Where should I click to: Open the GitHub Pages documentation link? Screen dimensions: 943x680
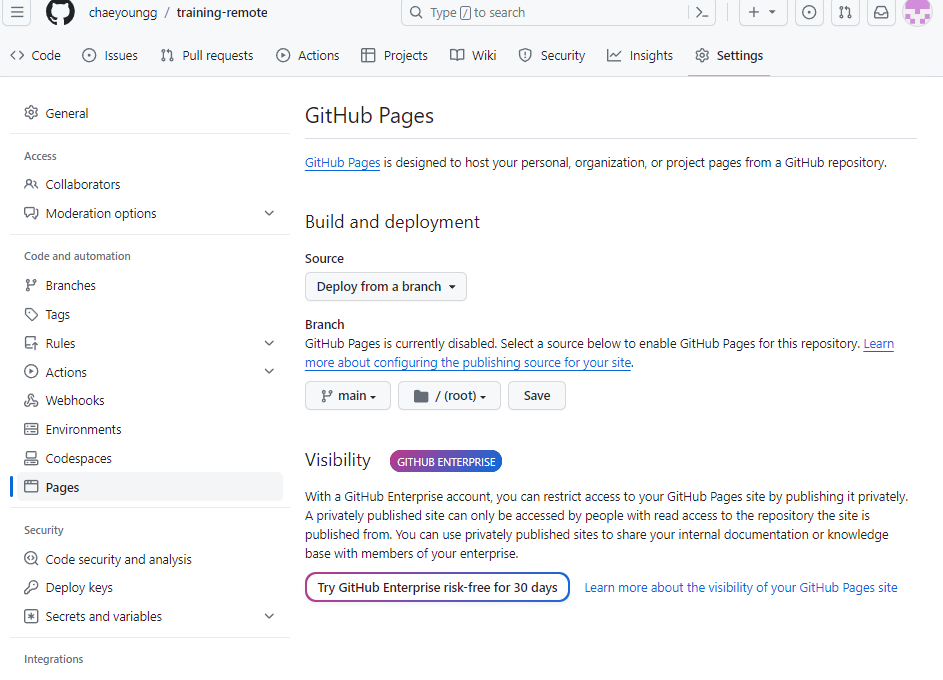342,162
